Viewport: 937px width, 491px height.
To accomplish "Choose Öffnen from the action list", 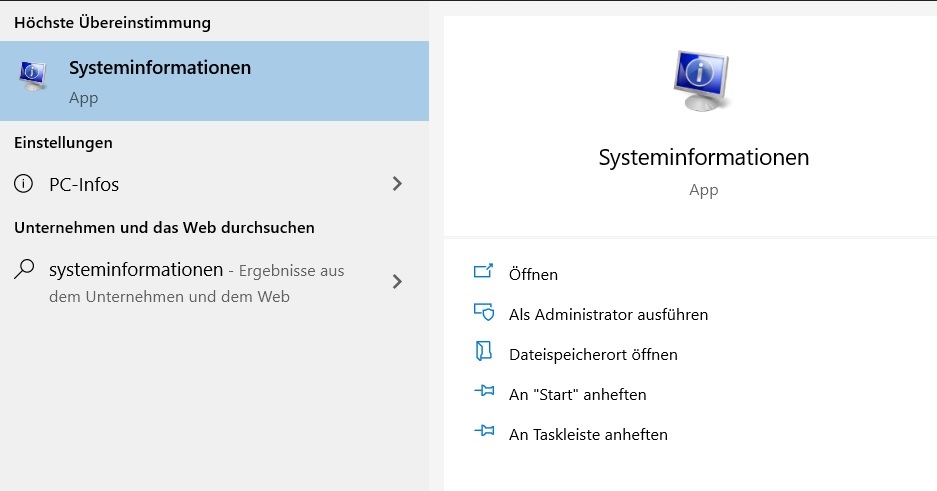I will pyautogui.click(x=533, y=274).
